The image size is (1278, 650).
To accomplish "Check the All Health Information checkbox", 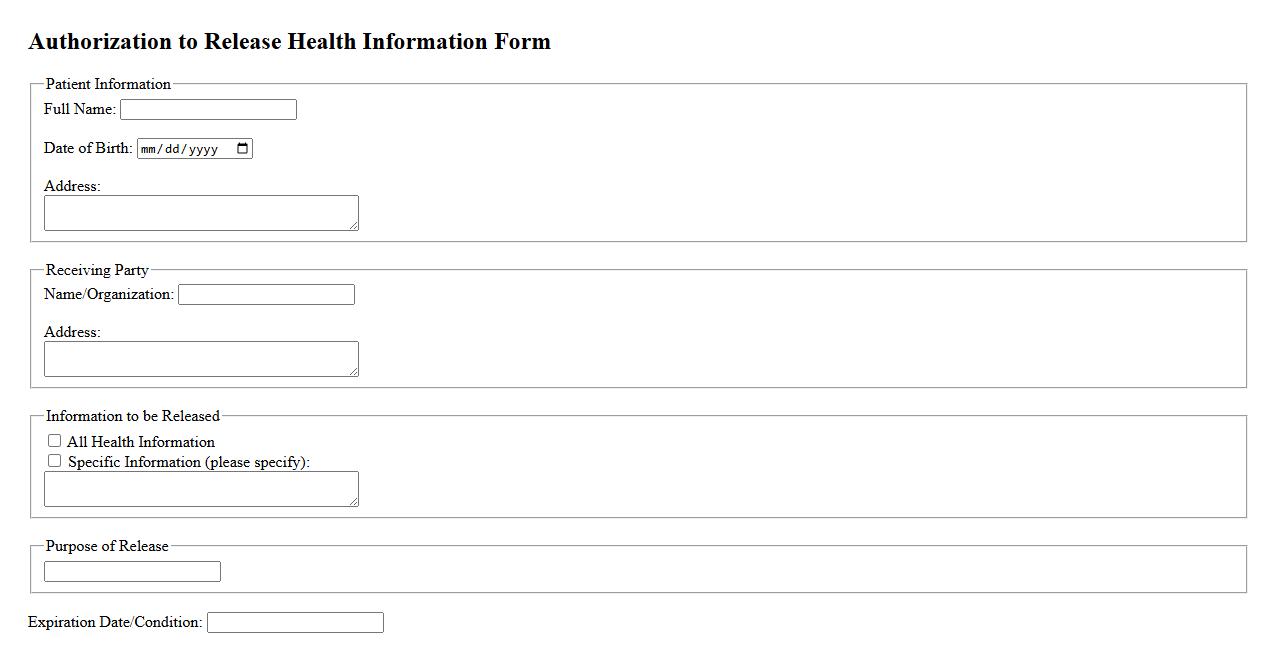I will 55,441.
